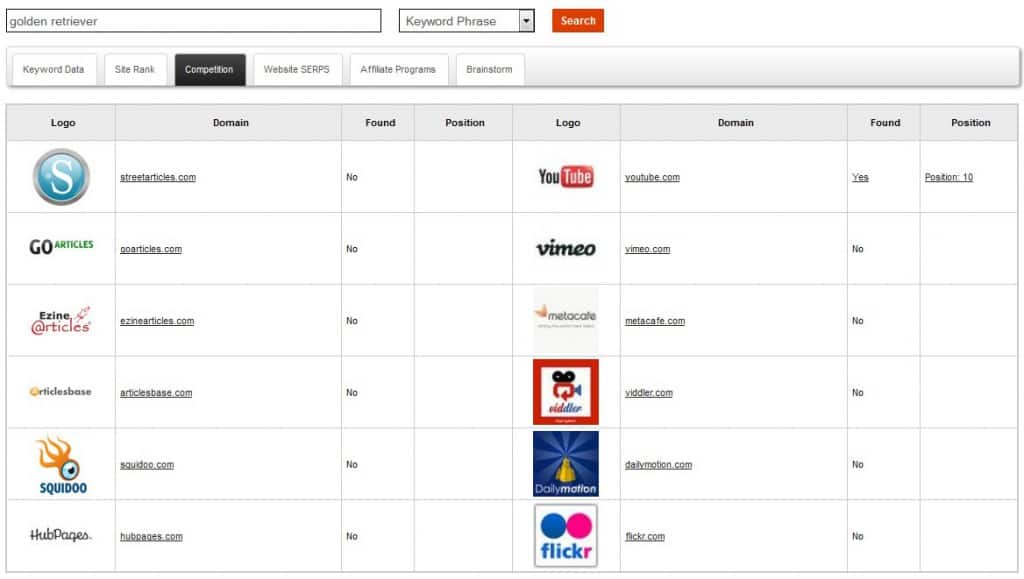Click the right Found column header

885,122
